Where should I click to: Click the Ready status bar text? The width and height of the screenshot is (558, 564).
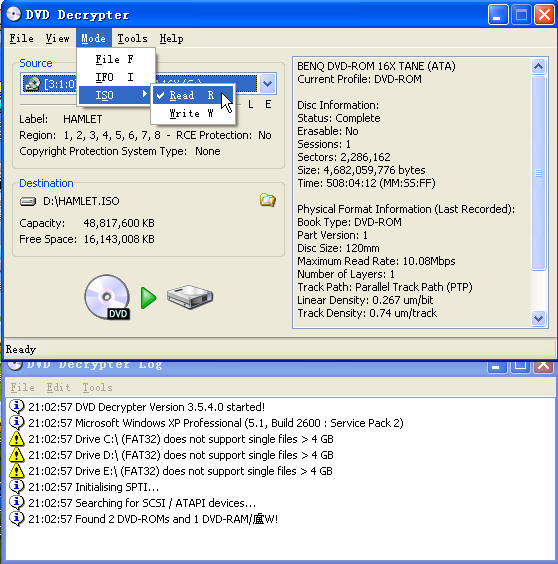(x=21, y=349)
